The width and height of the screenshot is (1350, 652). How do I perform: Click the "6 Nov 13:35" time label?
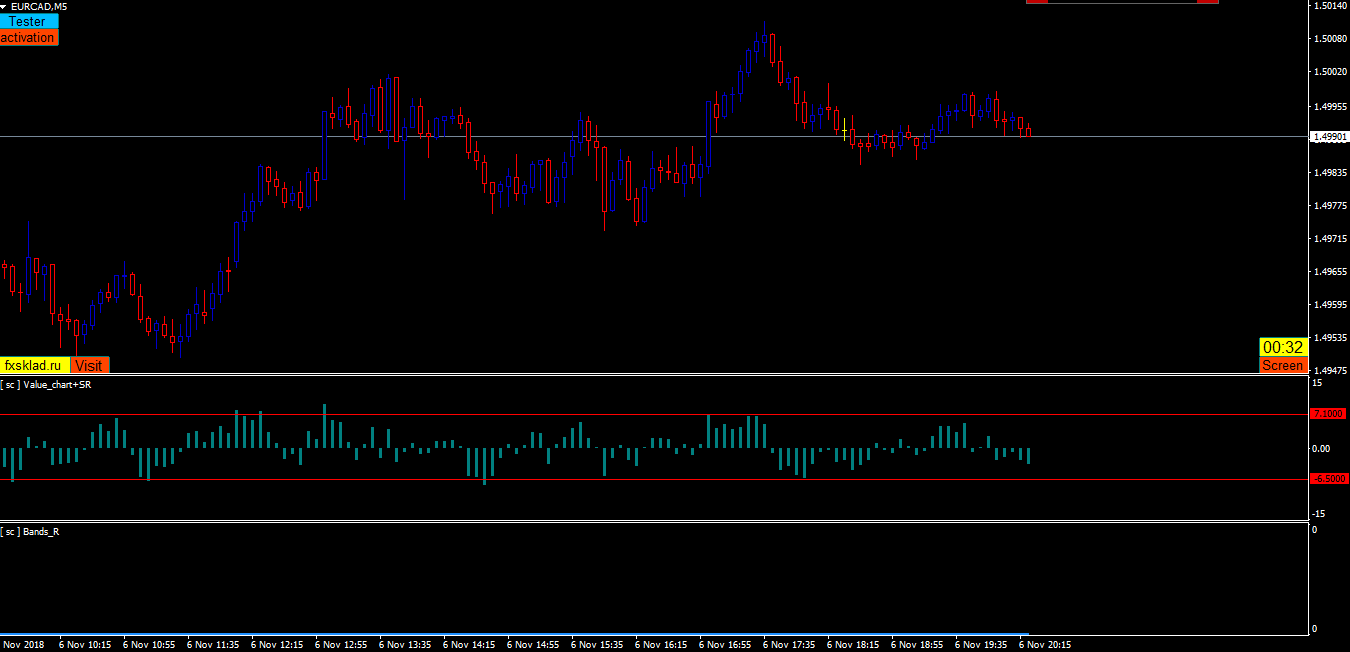(x=405, y=645)
